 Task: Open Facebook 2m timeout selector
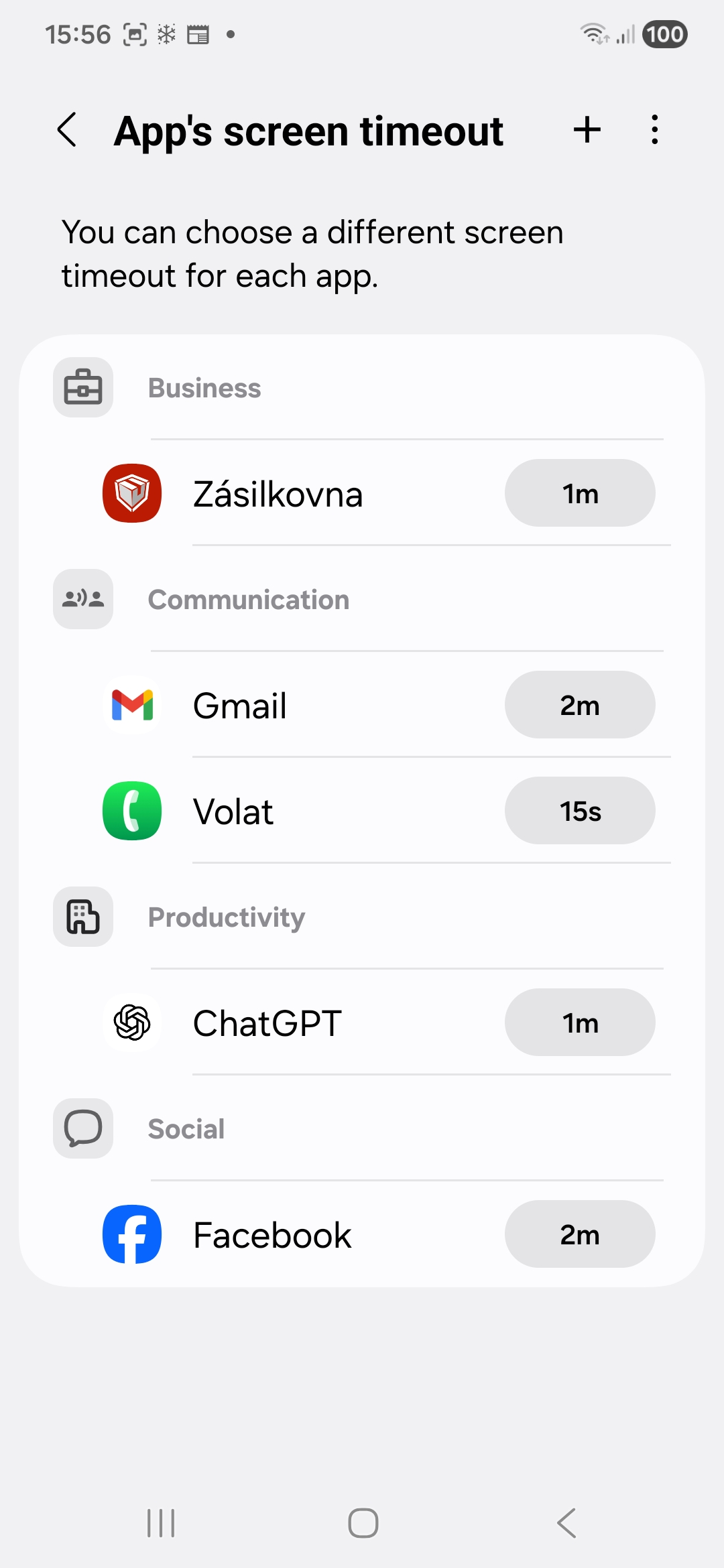(x=580, y=1234)
